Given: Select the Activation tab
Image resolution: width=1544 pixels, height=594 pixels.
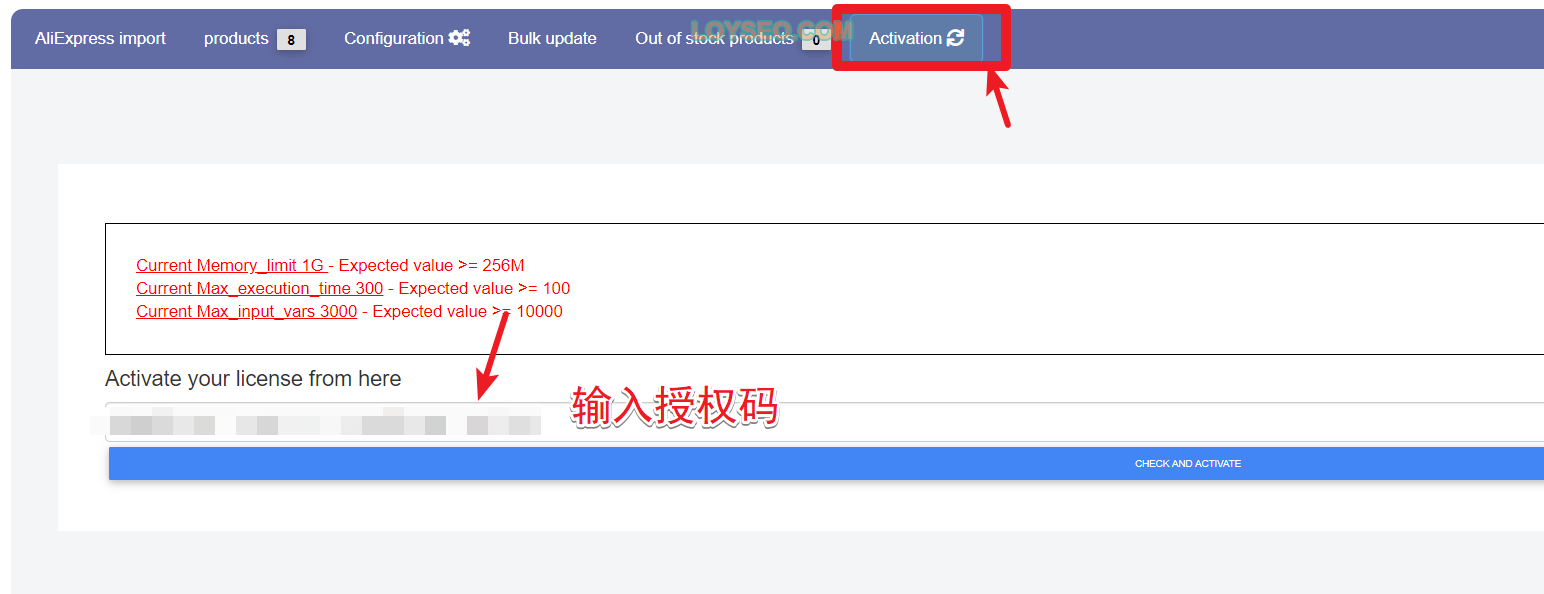Looking at the screenshot, I should [x=916, y=38].
